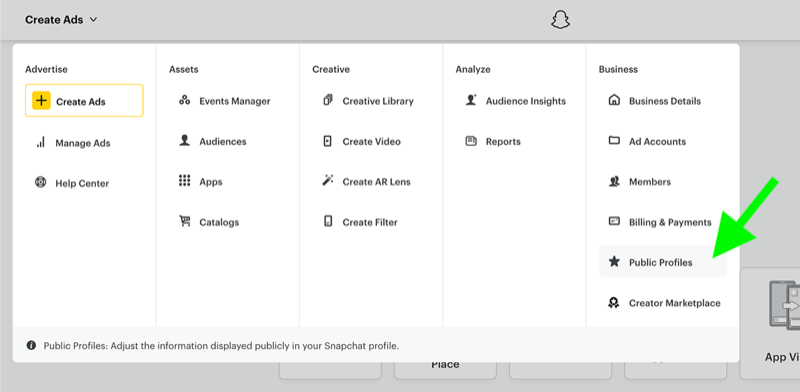The height and width of the screenshot is (392, 800).
Task: Click the Creative column heading
Action: [x=331, y=69]
